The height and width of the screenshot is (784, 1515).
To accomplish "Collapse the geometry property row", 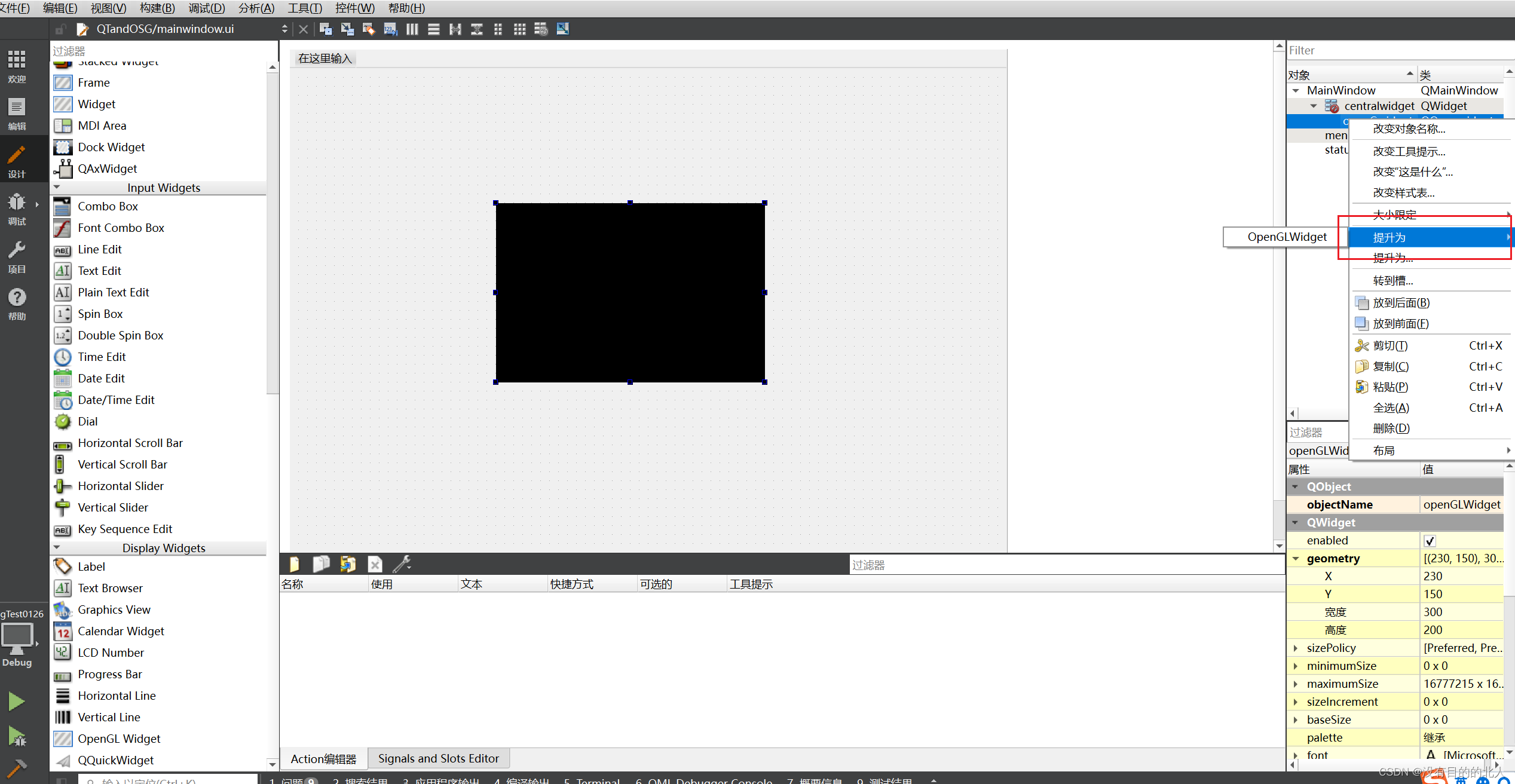I will tap(1296, 559).
